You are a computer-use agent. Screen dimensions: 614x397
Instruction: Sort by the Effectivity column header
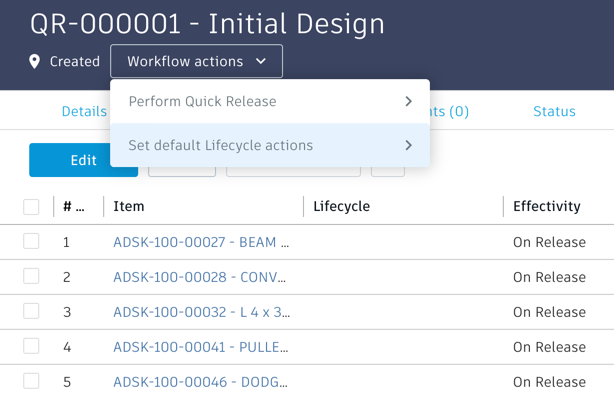(547, 206)
